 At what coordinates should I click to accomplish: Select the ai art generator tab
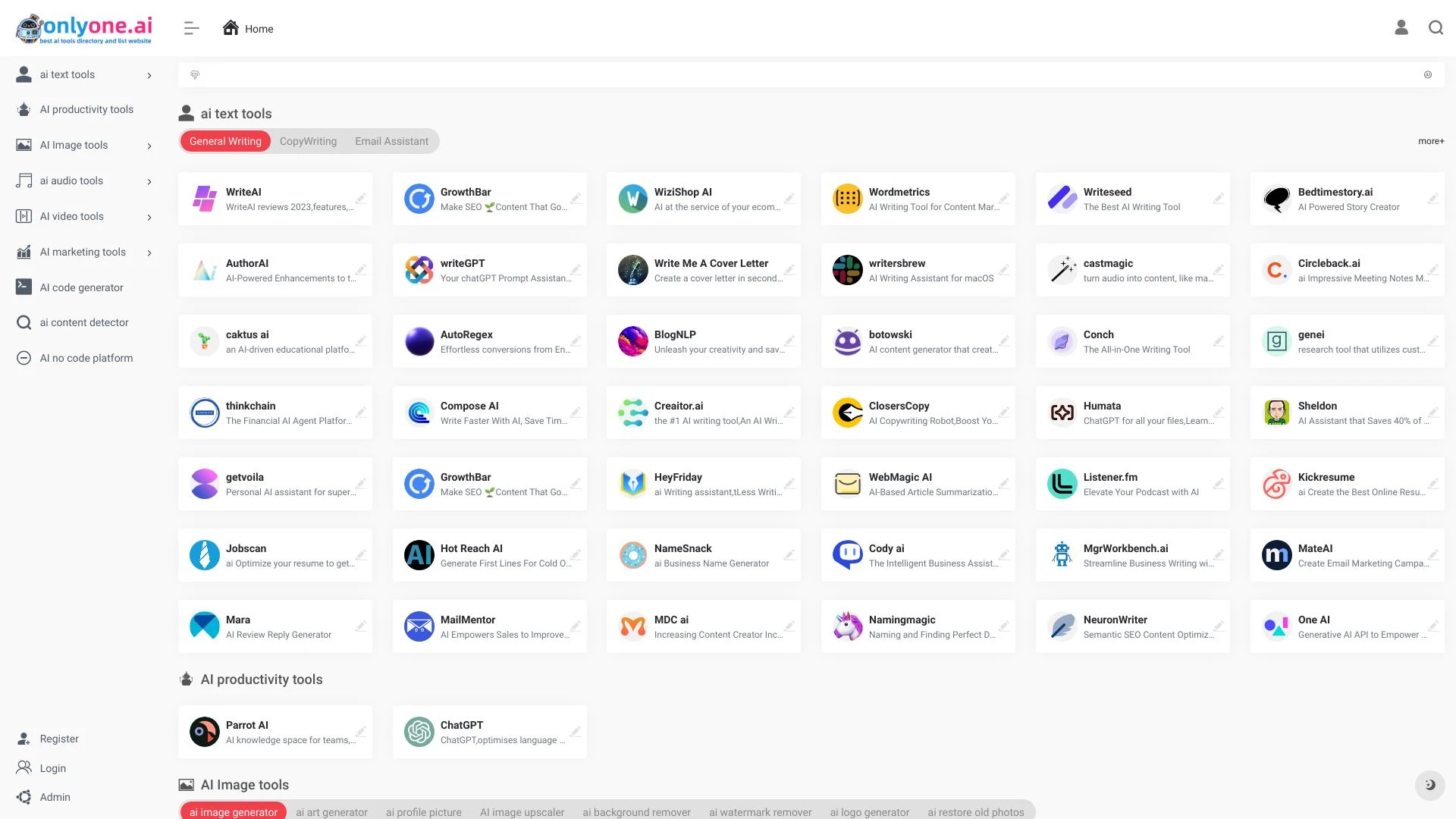pyautogui.click(x=331, y=811)
